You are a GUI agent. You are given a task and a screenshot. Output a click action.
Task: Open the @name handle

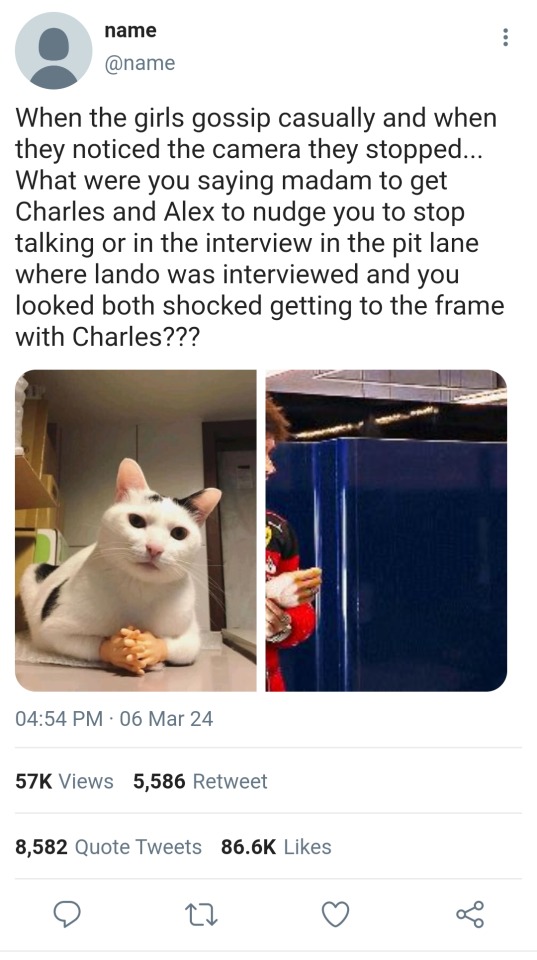click(140, 63)
